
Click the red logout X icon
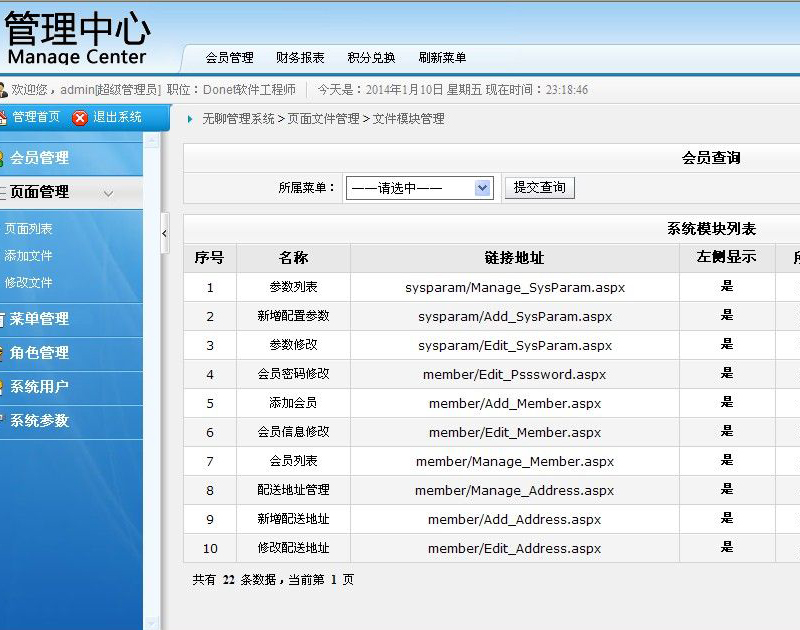coord(80,118)
